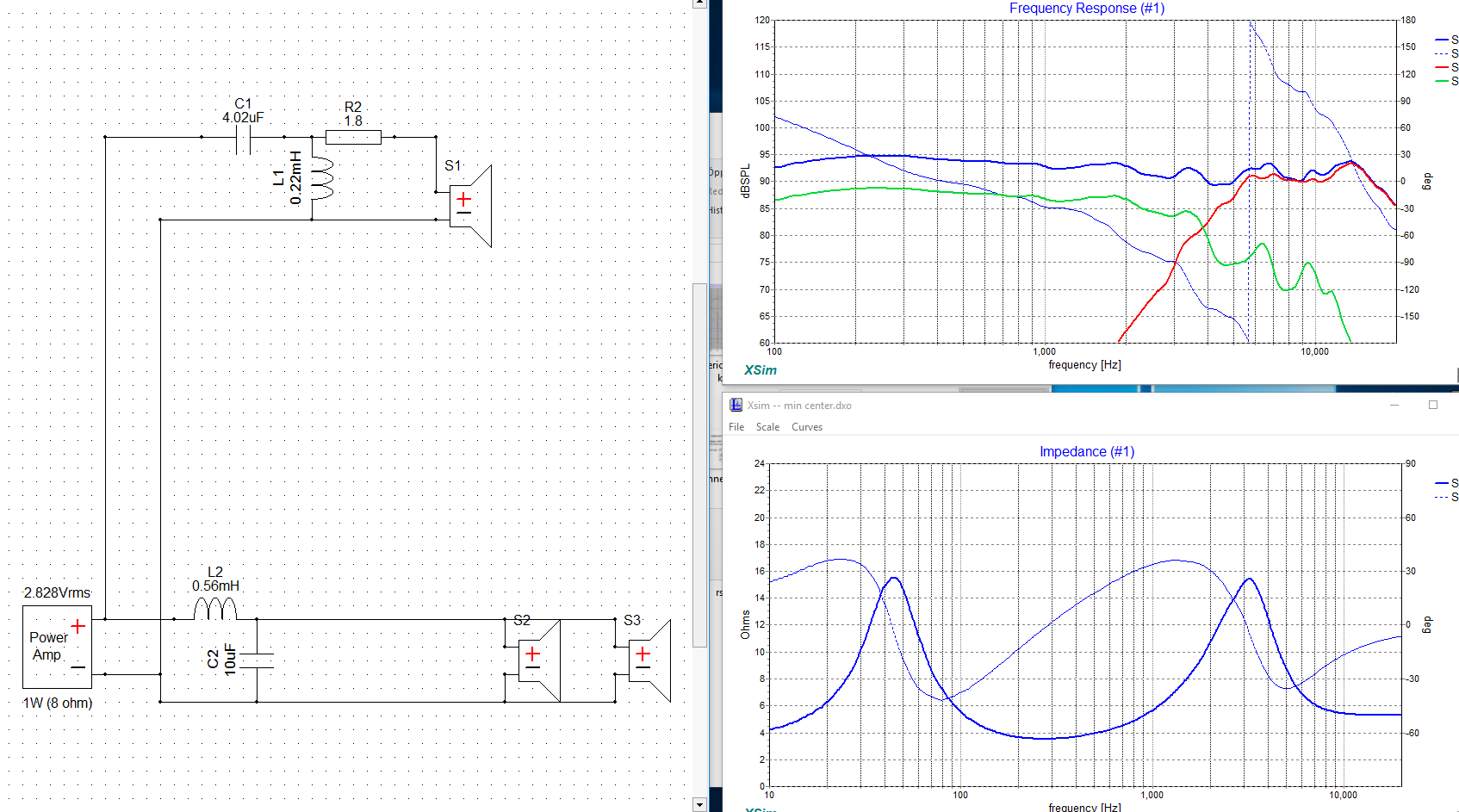Open the Scale menu

click(767, 427)
